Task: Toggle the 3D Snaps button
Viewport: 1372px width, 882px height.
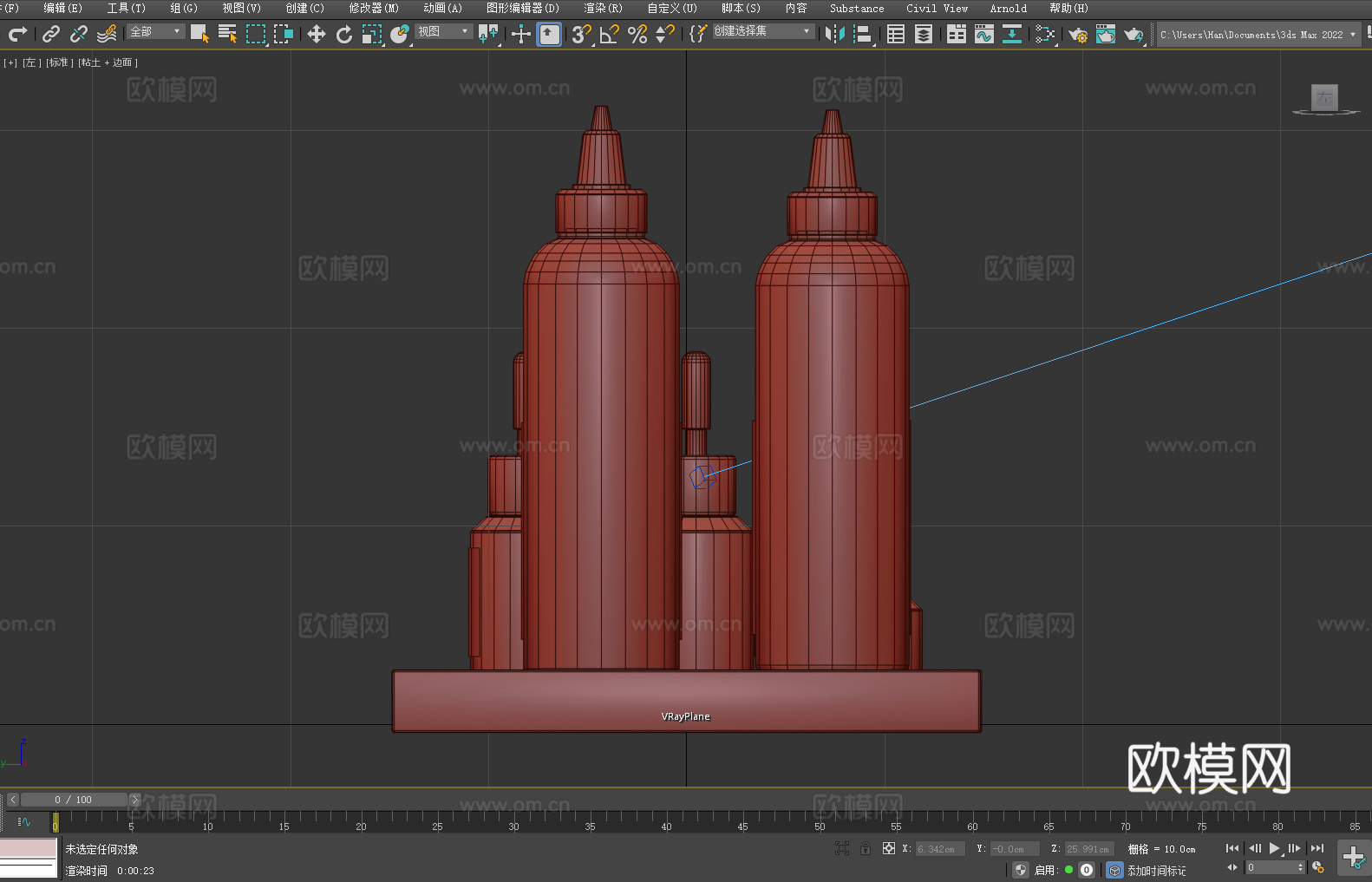Action: coord(581,34)
